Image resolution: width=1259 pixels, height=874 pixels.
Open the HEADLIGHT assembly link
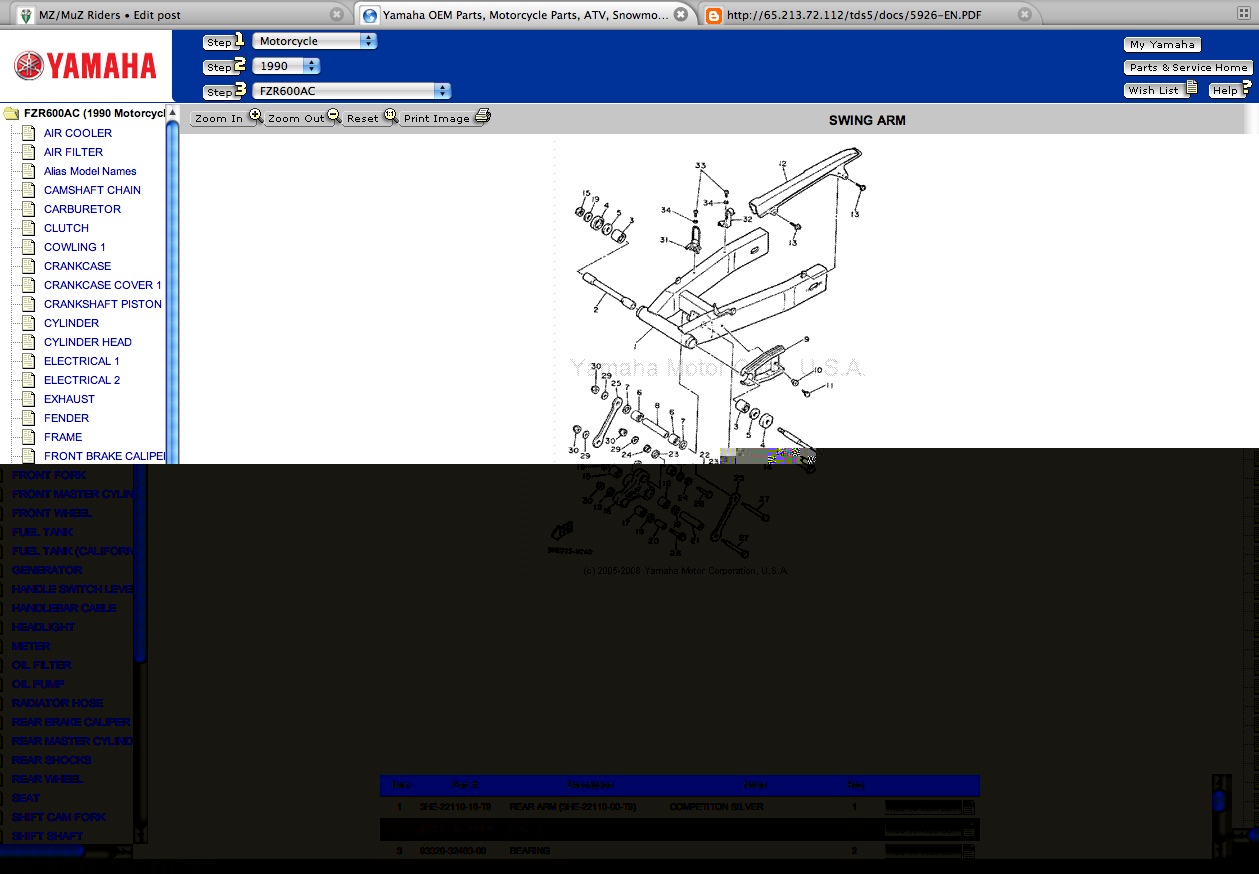tap(43, 627)
